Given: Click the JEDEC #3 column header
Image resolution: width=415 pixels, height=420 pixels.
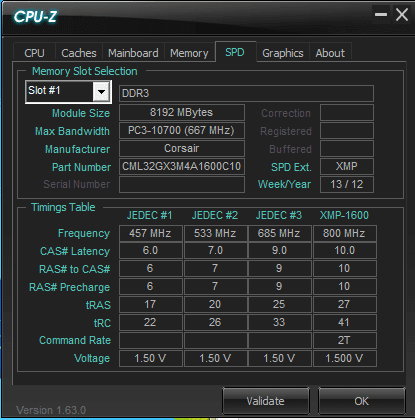Looking at the screenshot, I should pyautogui.click(x=279, y=215).
